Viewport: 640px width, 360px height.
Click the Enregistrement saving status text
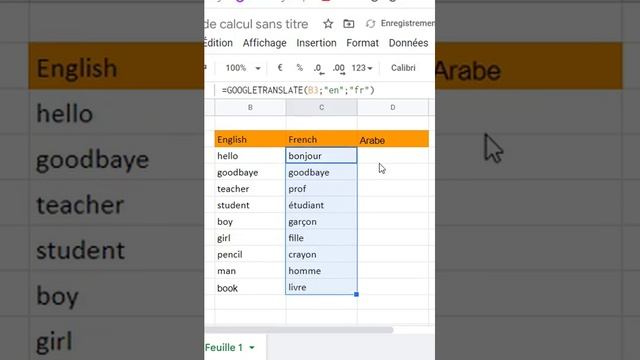point(407,23)
